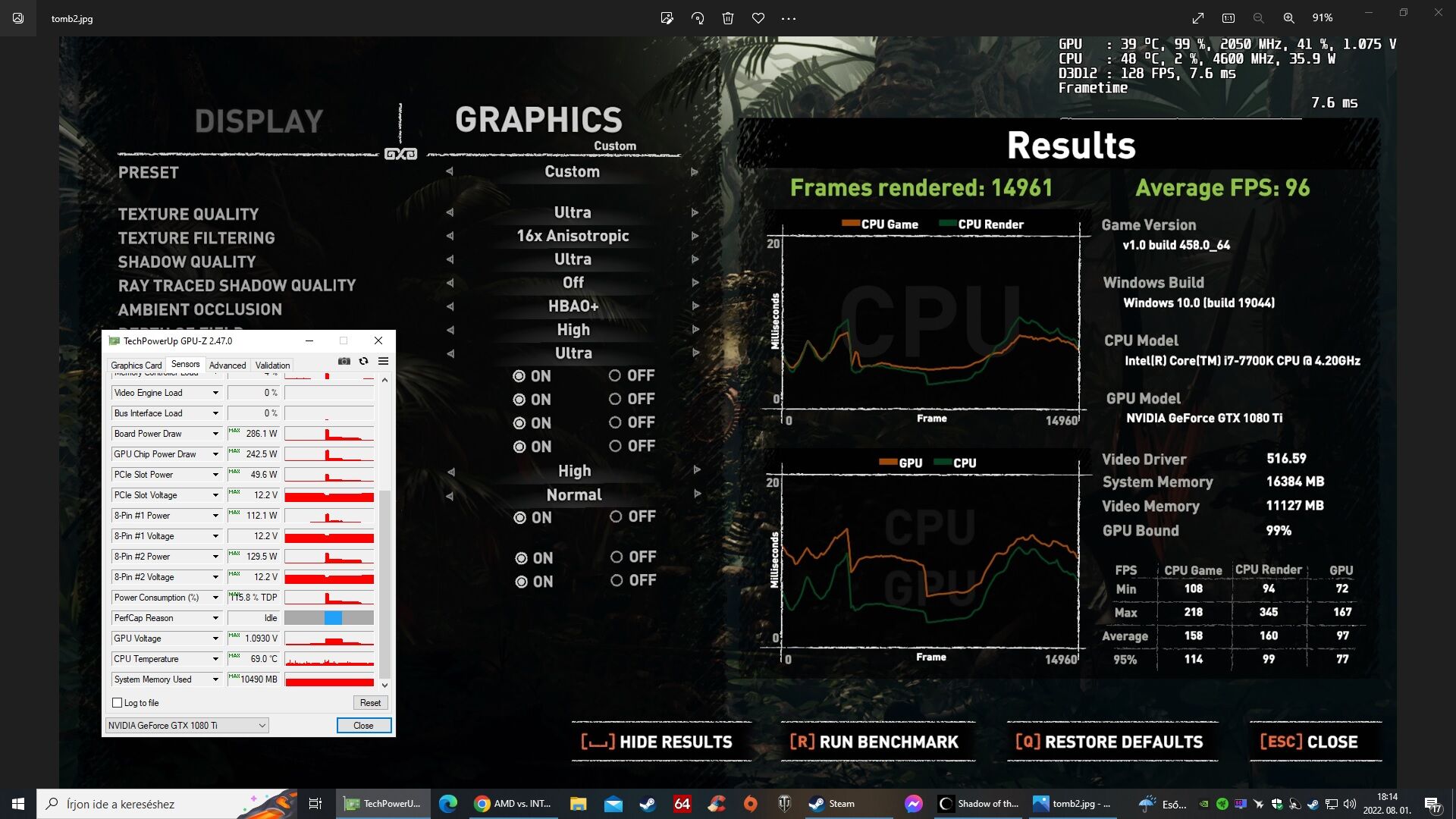Check the Log to file checkbox

tap(118, 703)
